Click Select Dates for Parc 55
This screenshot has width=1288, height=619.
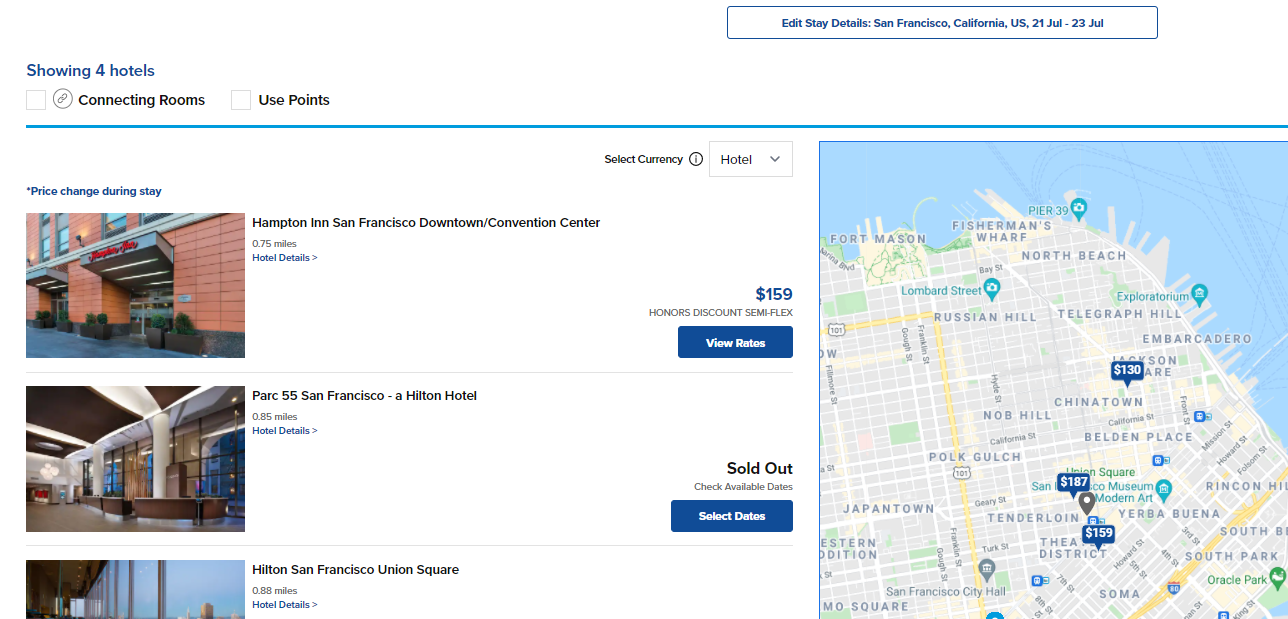coord(731,516)
